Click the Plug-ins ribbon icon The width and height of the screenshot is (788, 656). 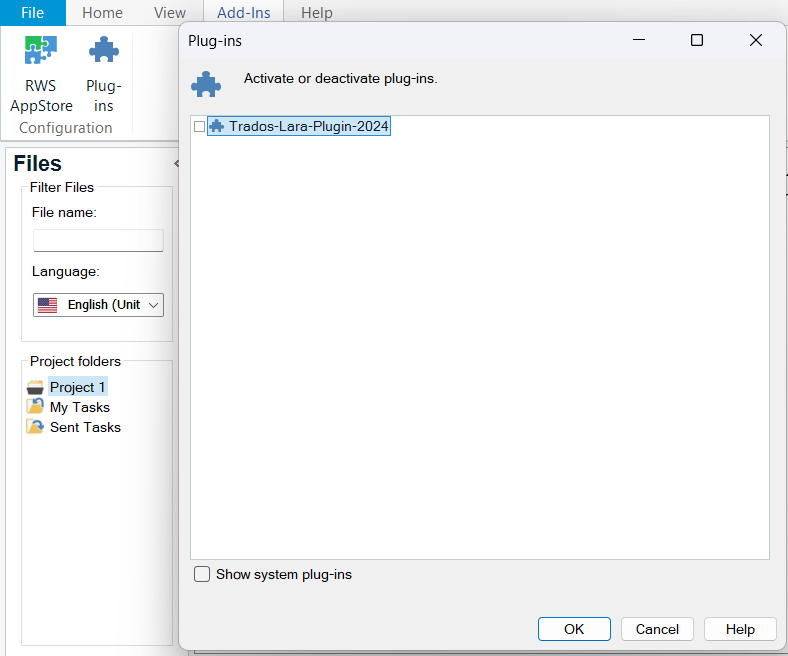[103, 51]
